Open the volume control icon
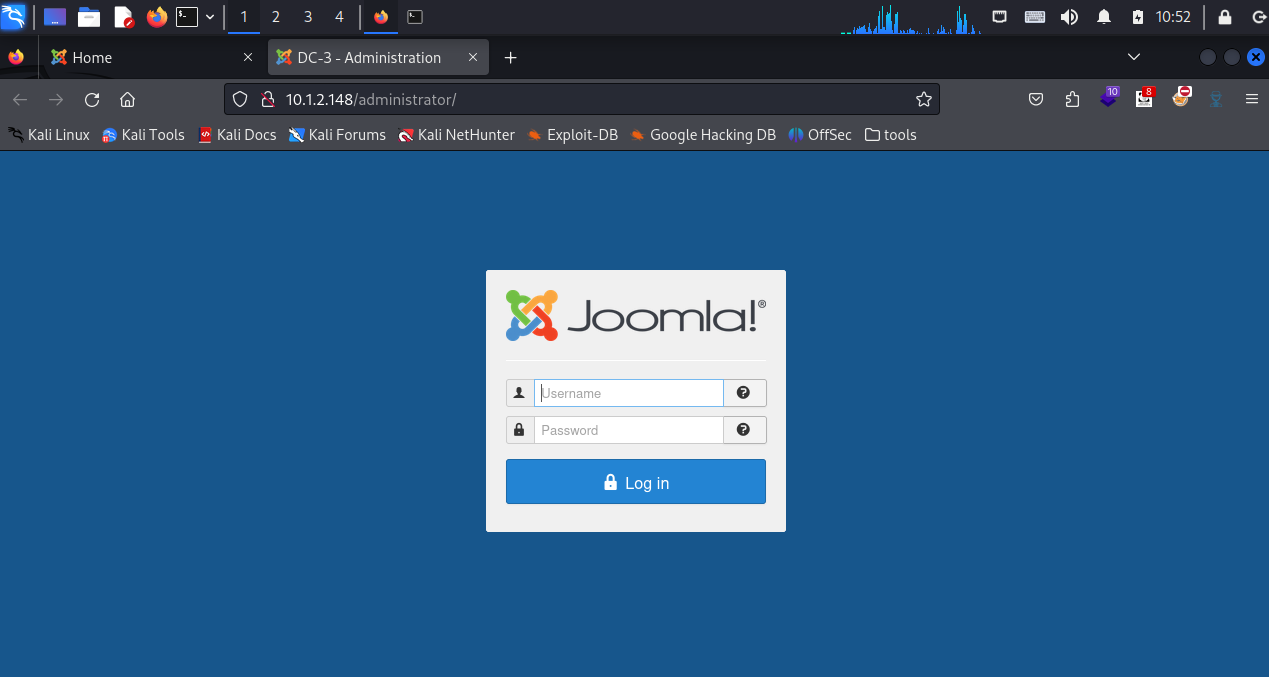This screenshot has height=677, width=1269. (x=1069, y=17)
